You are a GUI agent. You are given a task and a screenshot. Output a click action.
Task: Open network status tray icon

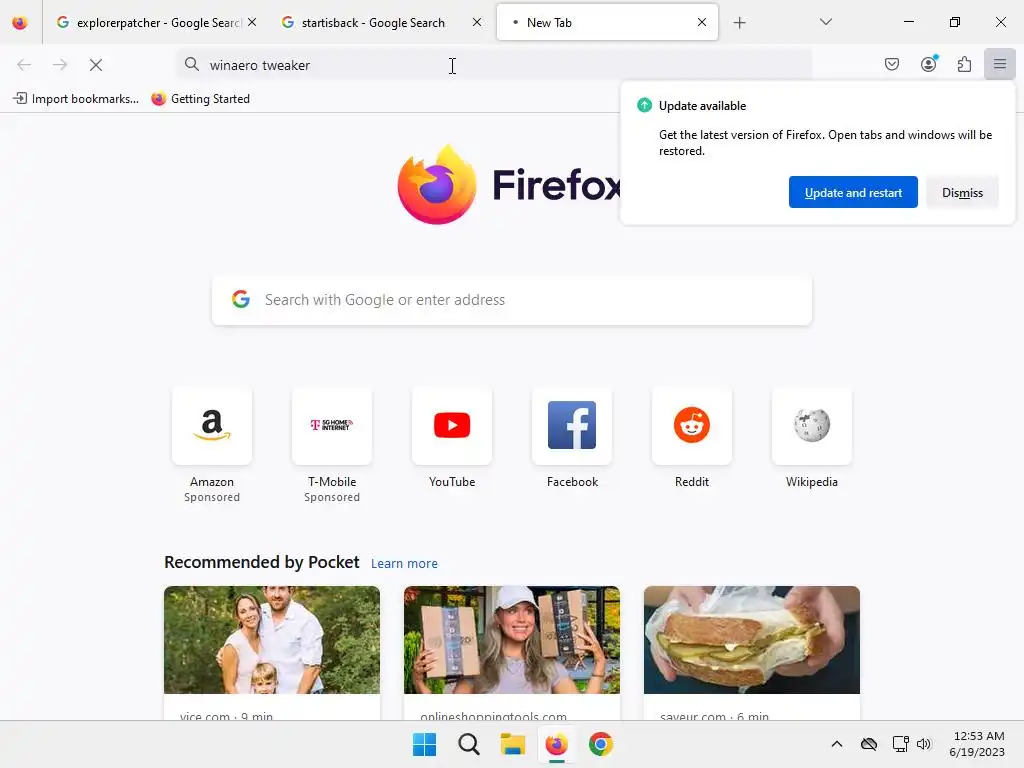pyautogui.click(x=901, y=744)
